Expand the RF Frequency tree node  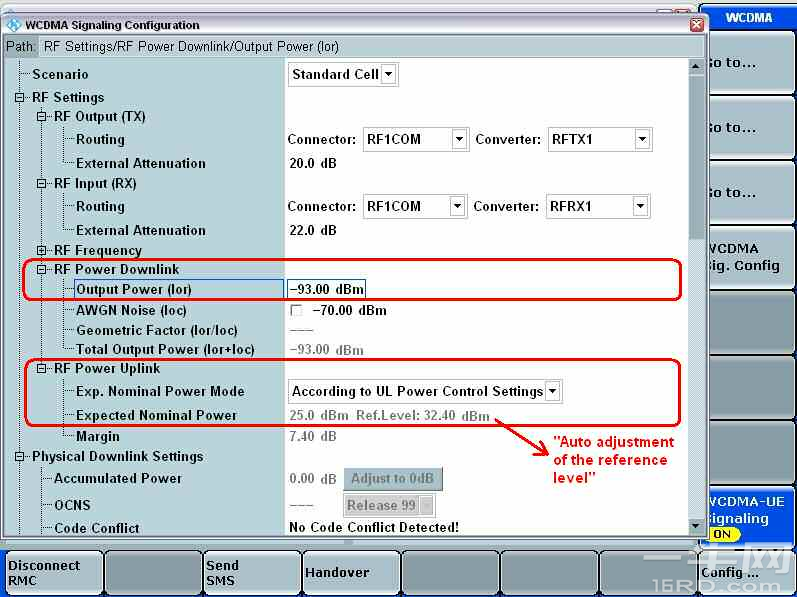click(x=42, y=251)
